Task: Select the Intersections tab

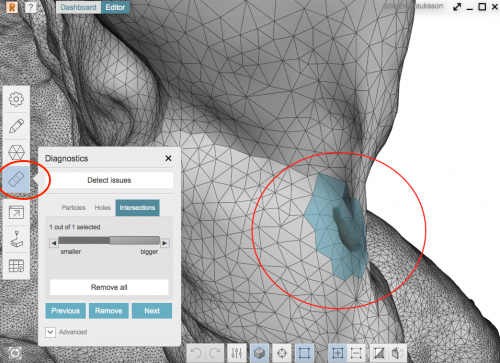Action: [x=137, y=208]
